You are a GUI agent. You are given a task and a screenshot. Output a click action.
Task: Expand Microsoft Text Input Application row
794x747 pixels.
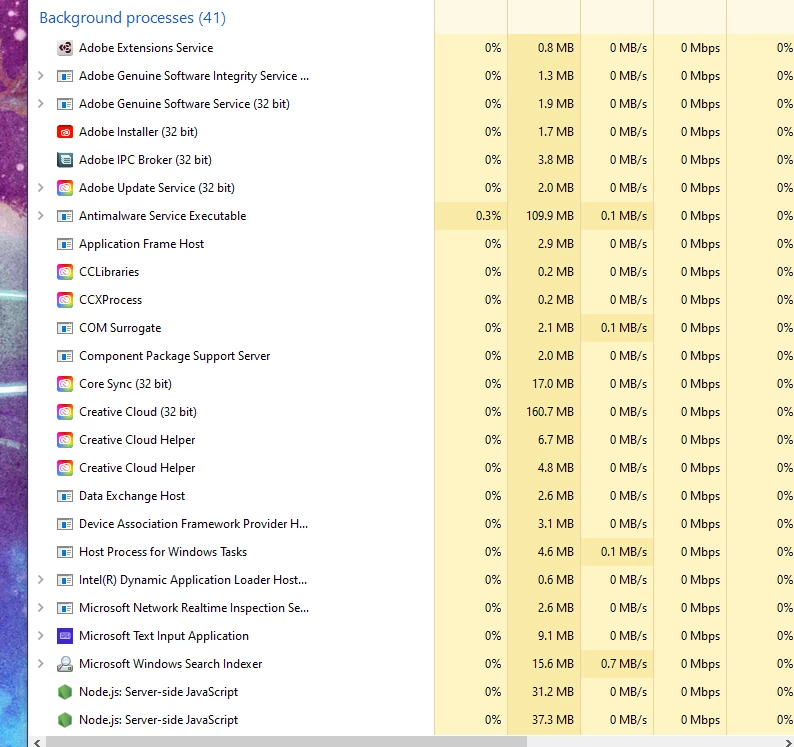[x=41, y=636]
